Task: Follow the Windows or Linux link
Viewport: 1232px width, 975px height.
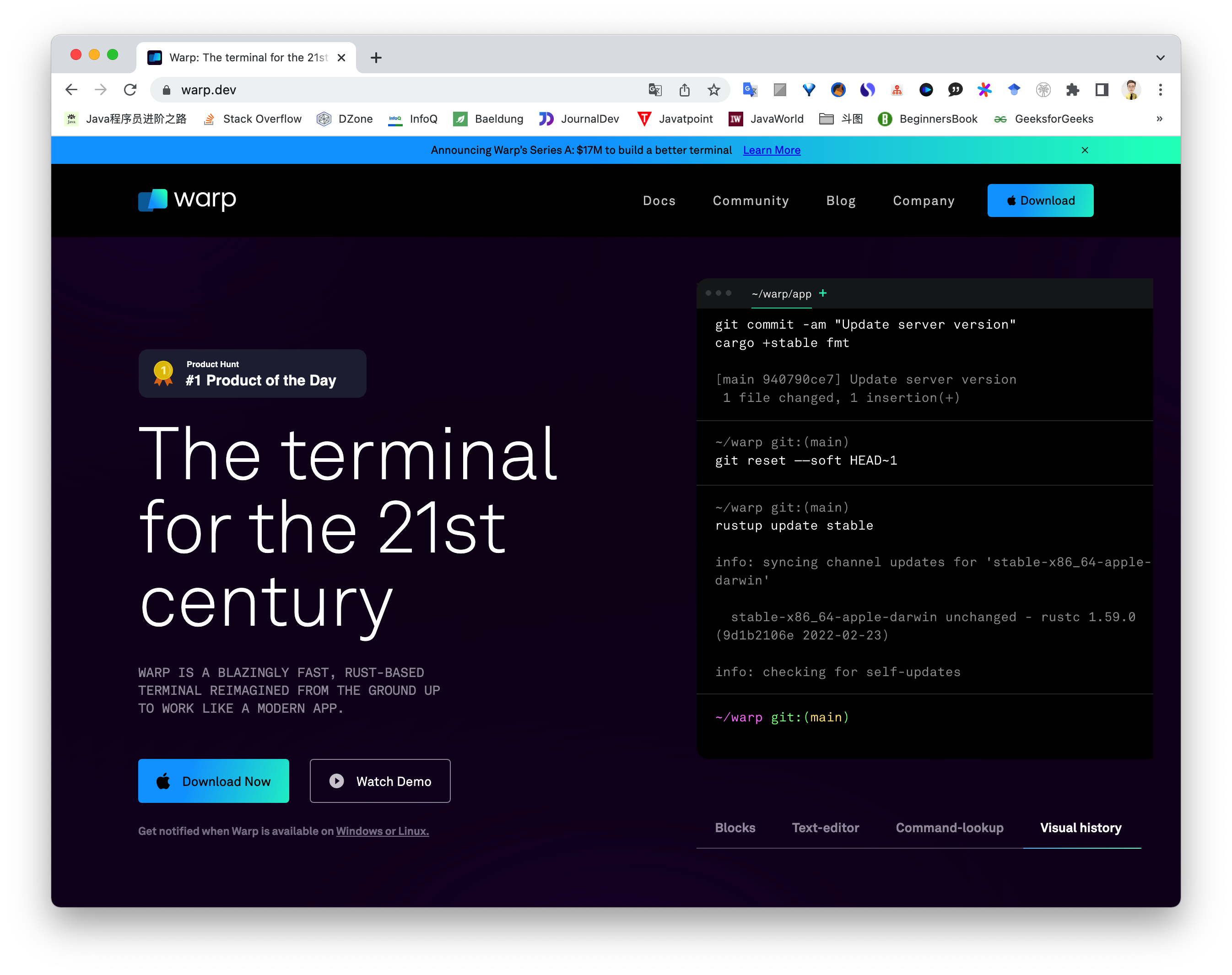Action: pyautogui.click(x=382, y=831)
